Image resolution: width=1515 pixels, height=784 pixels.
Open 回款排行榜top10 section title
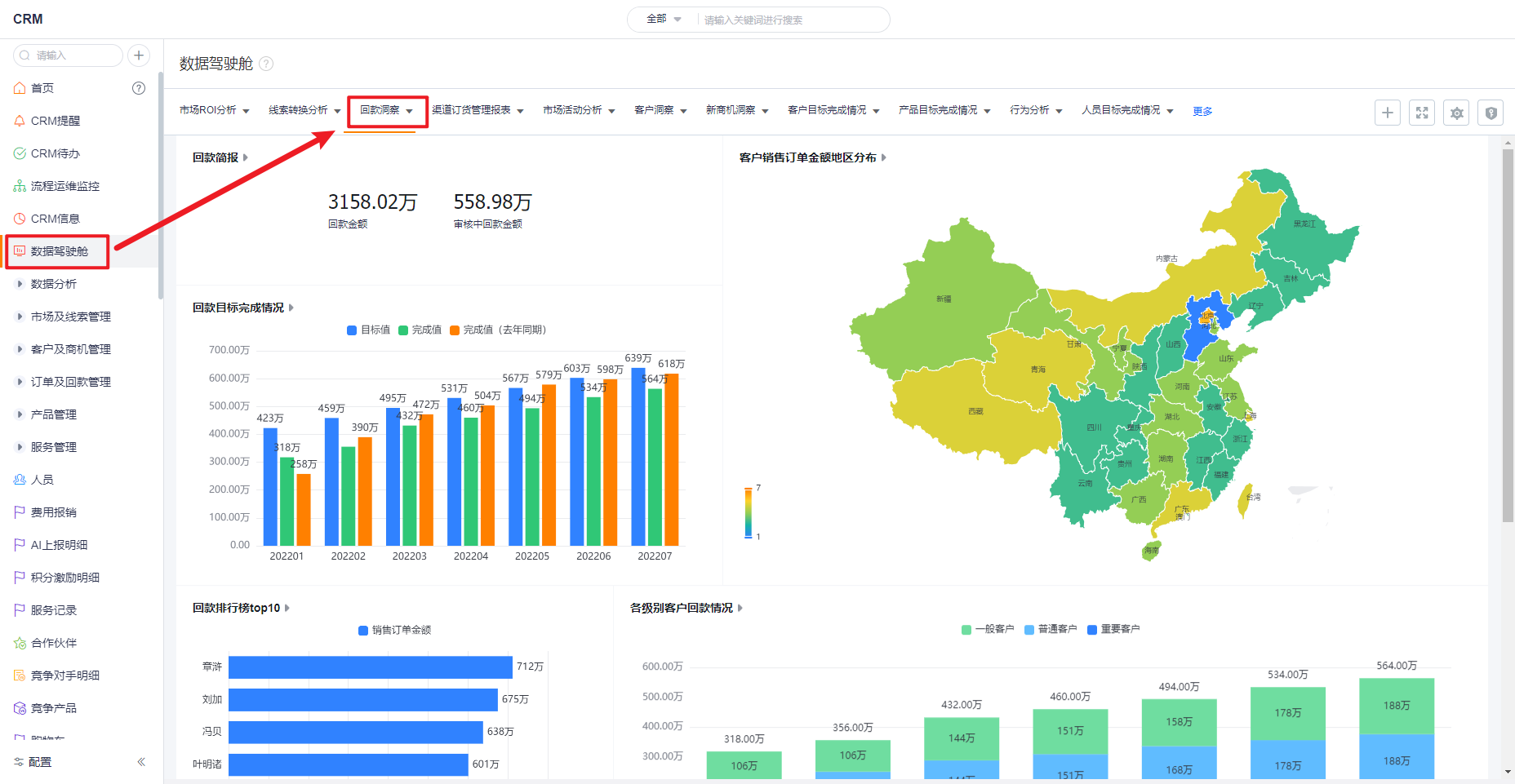click(237, 608)
